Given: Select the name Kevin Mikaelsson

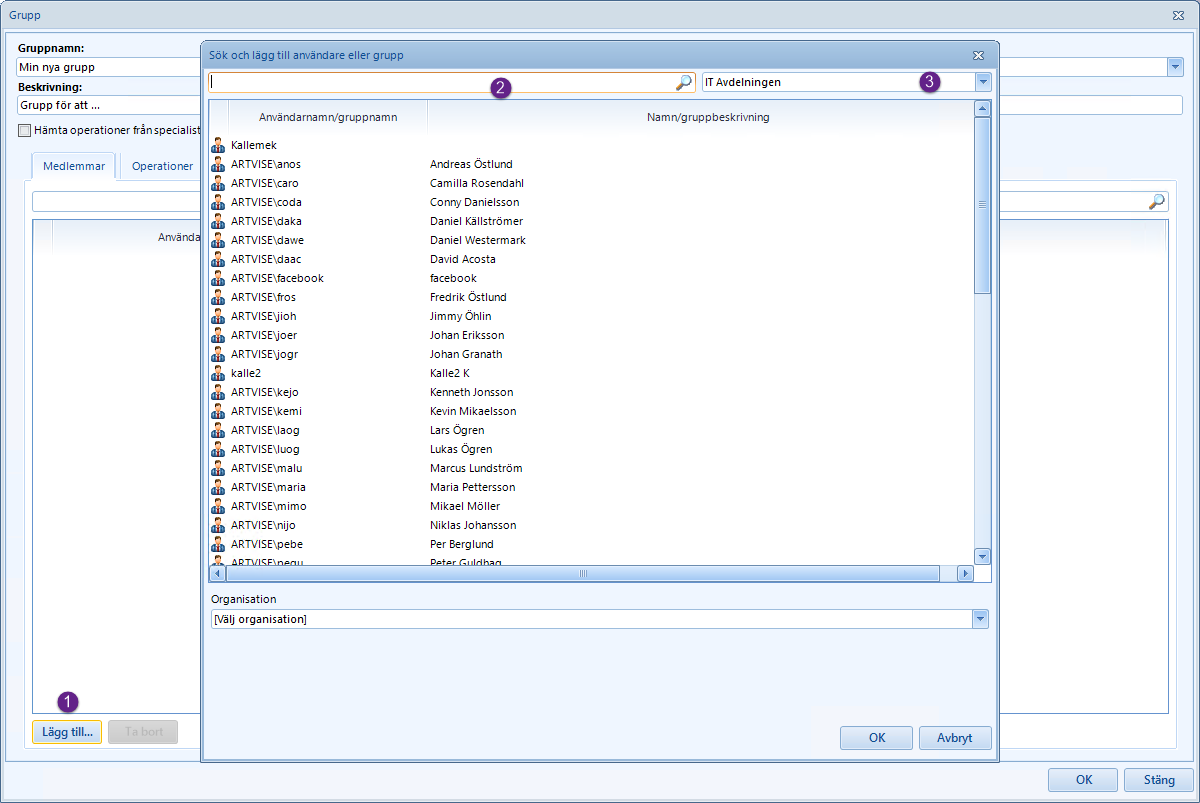Looking at the screenshot, I should (473, 412).
